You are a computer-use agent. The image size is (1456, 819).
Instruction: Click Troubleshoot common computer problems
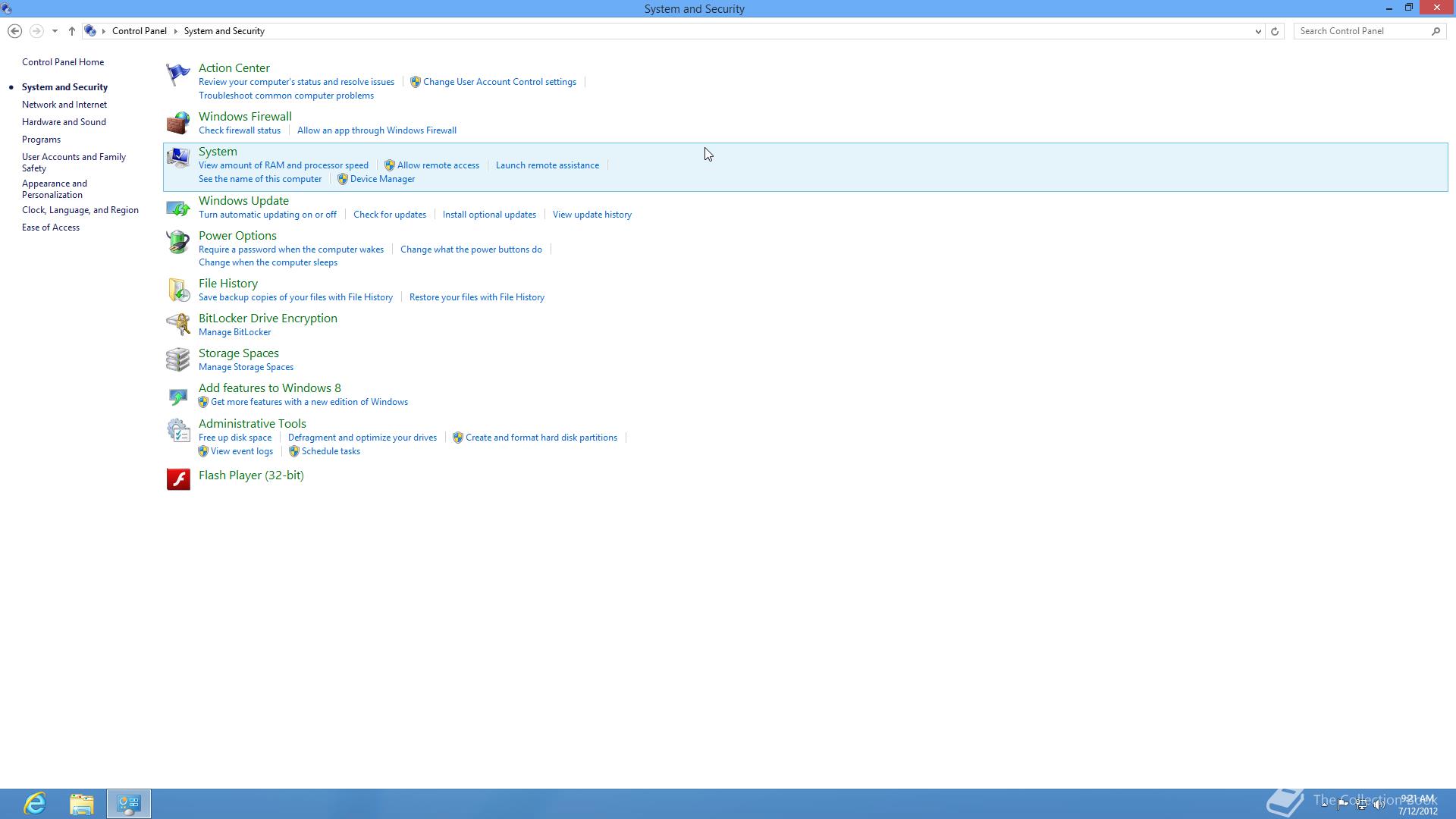(286, 96)
